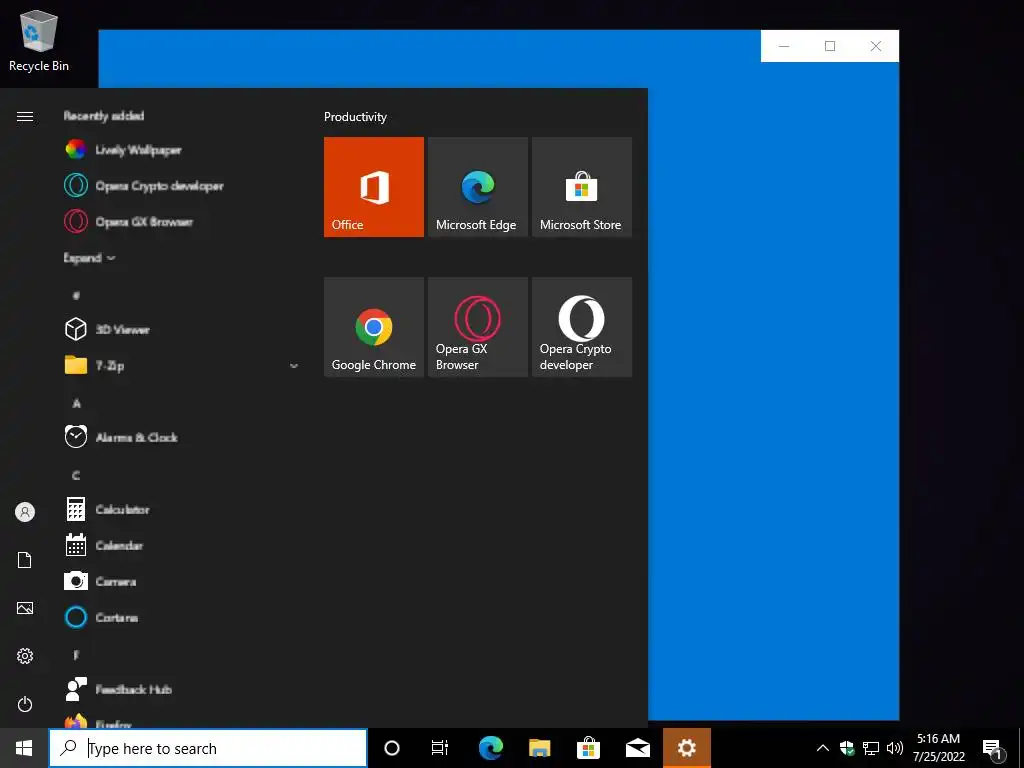Viewport: 1024px width, 768px height.
Task: Click the # section header
Action: (x=76, y=295)
